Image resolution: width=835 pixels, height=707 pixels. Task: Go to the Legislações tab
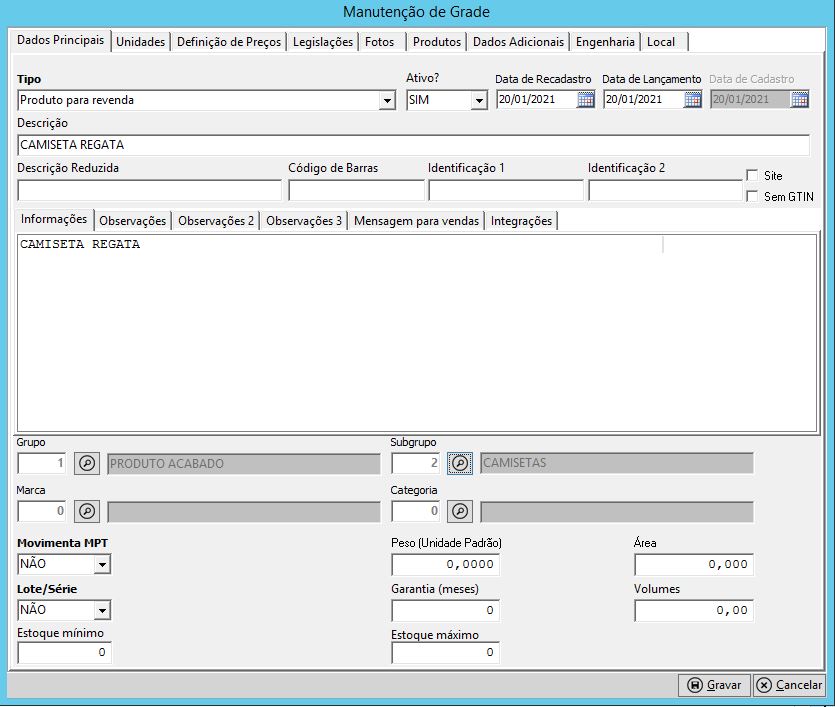[x=323, y=42]
